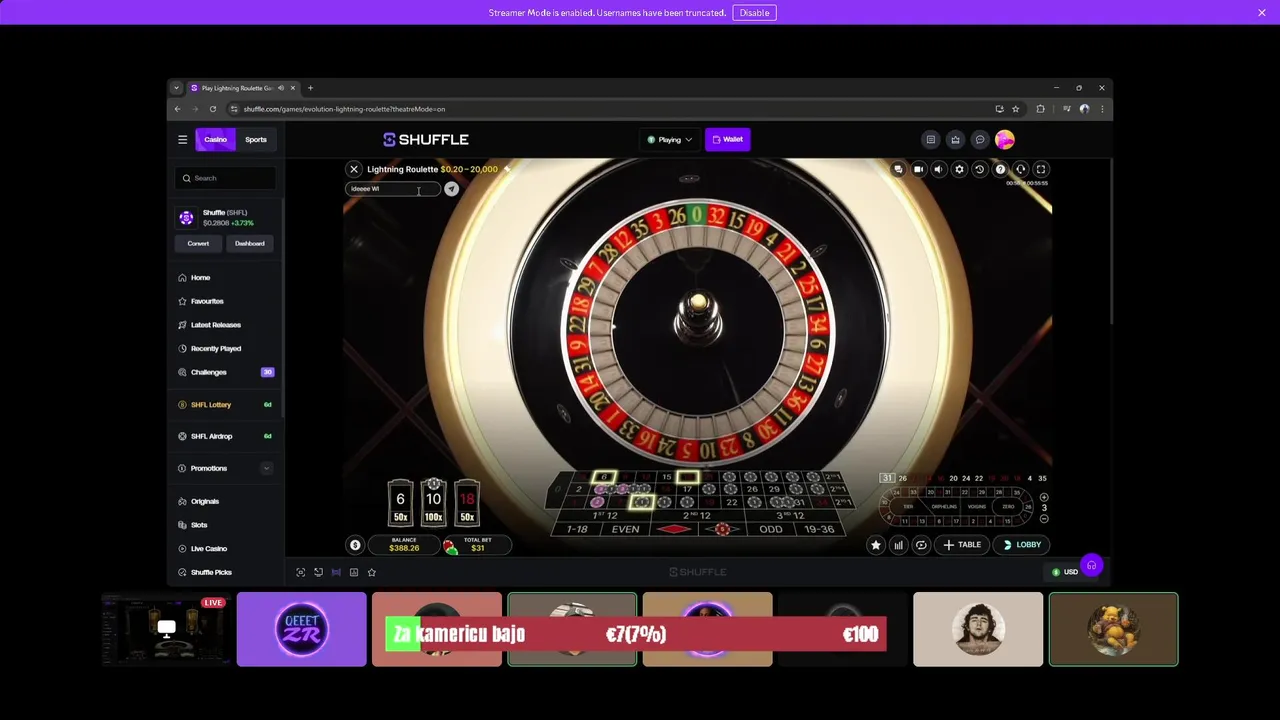Bet on 1-18 on the table
This screenshot has width=1280, height=720.
577,529
